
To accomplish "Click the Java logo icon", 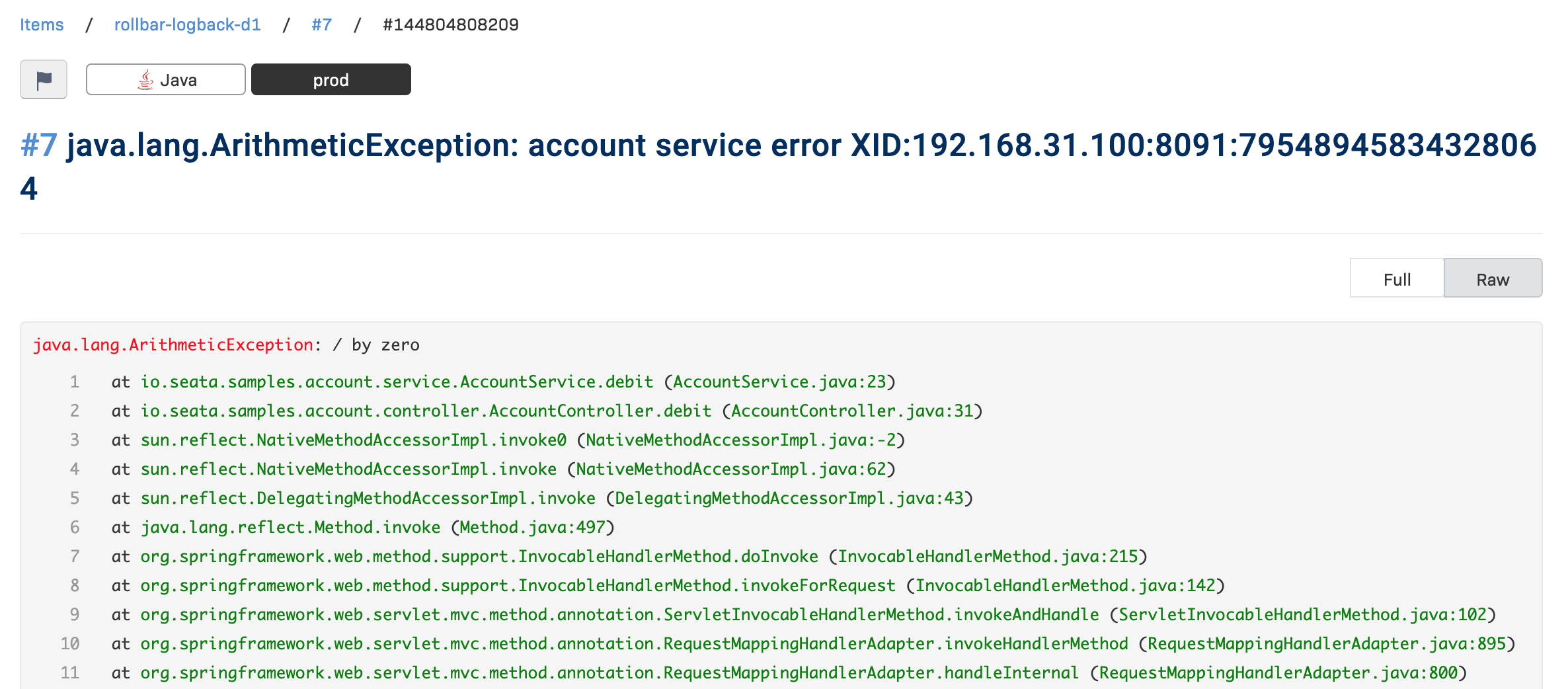I will pyautogui.click(x=145, y=80).
